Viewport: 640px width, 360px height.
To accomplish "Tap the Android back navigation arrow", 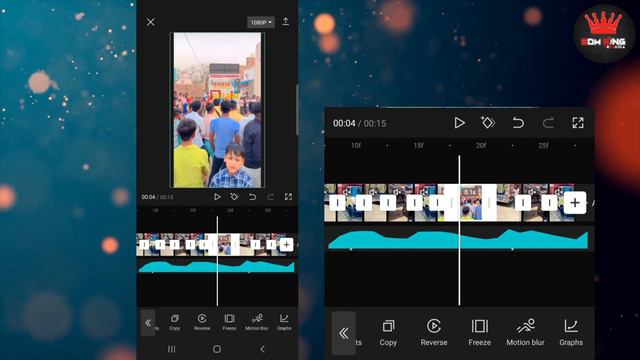I will tap(262, 349).
